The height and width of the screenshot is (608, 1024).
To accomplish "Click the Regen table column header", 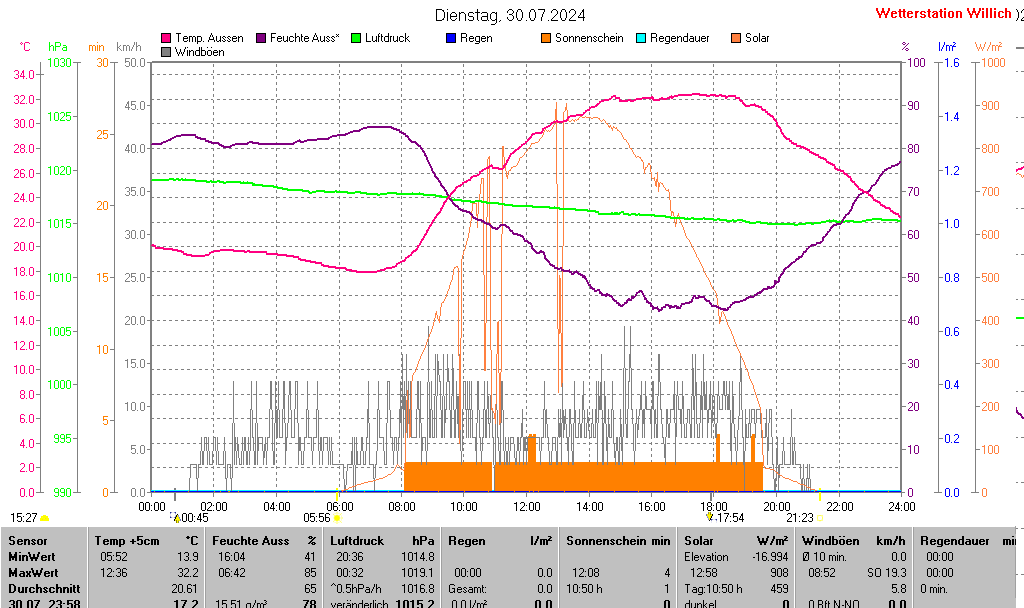I will (x=466, y=541).
